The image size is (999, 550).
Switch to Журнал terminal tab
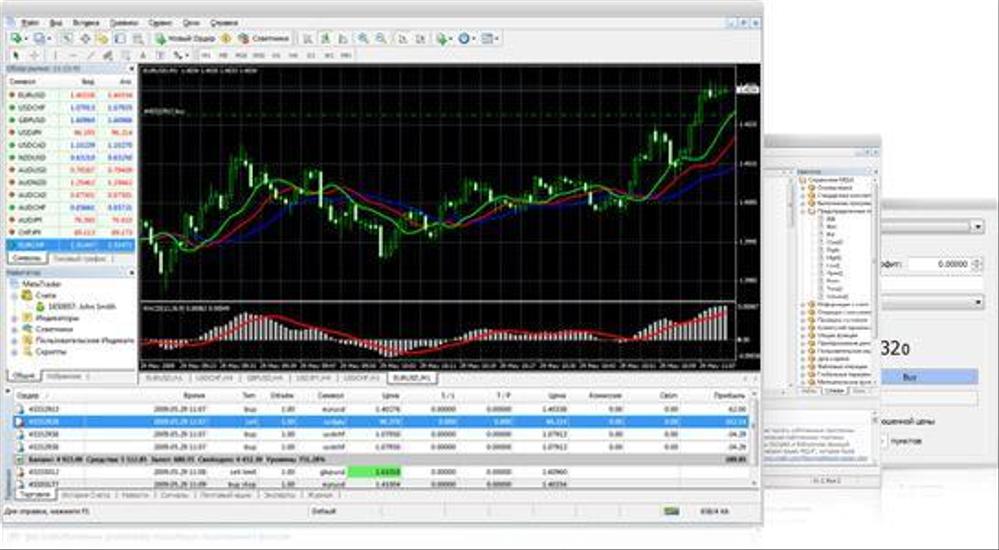tap(320, 495)
